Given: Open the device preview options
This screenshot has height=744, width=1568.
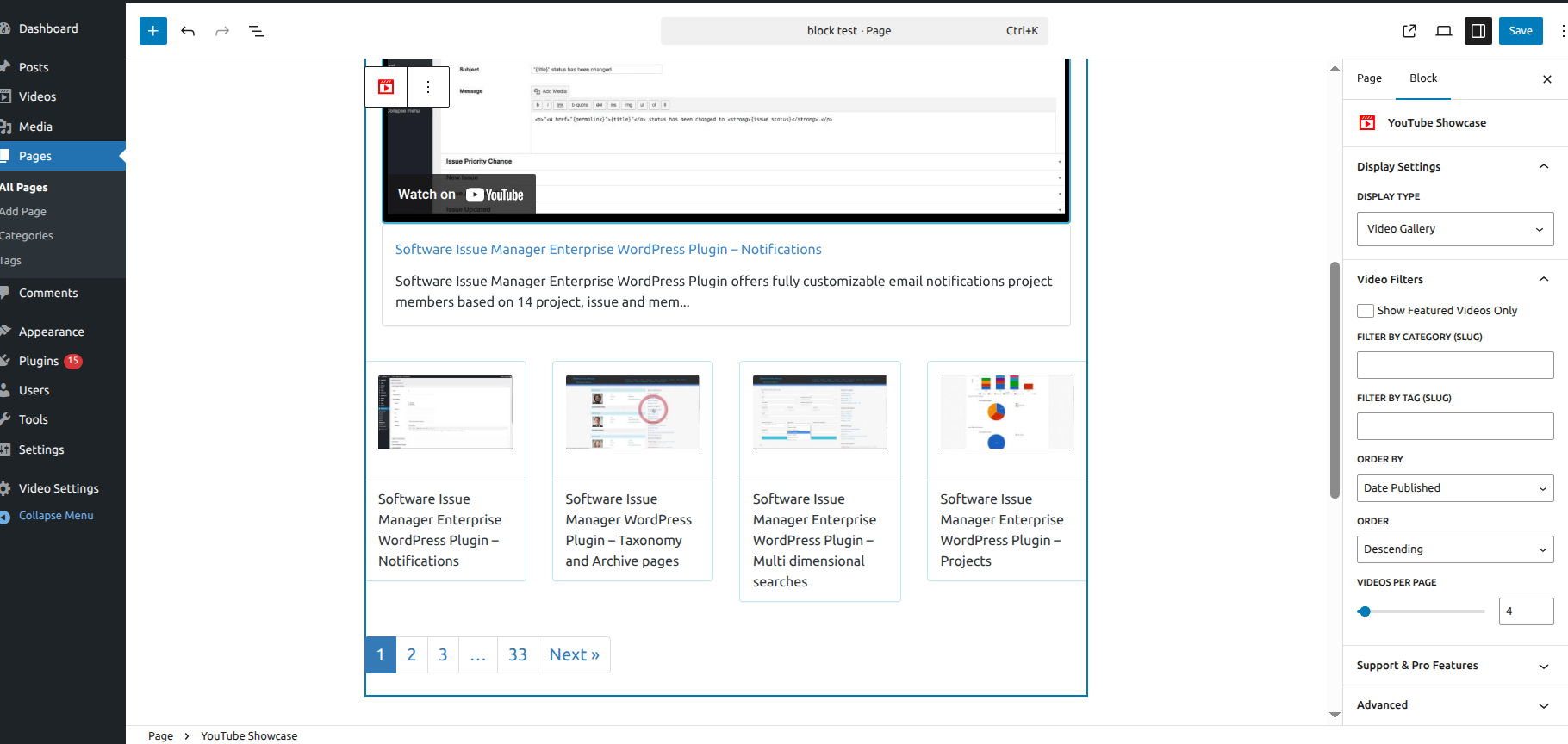Looking at the screenshot, I should [1444, 31].
